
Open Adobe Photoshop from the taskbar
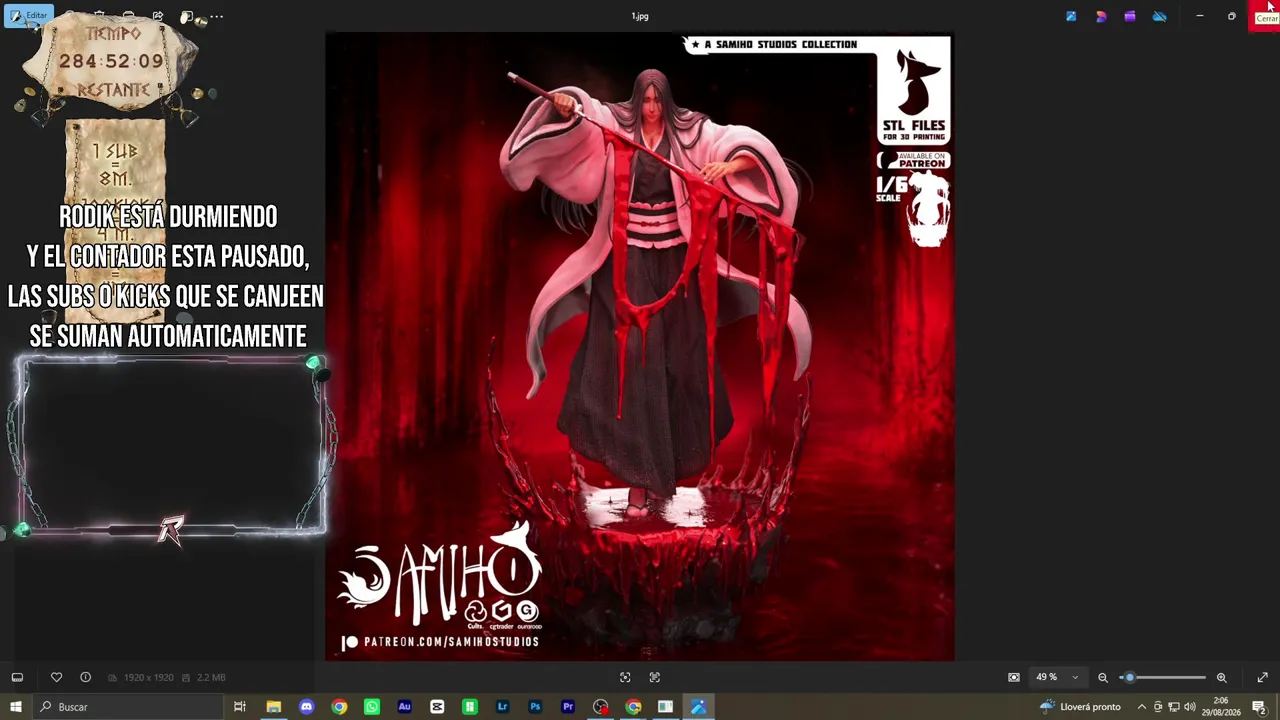tap(535, 707)
